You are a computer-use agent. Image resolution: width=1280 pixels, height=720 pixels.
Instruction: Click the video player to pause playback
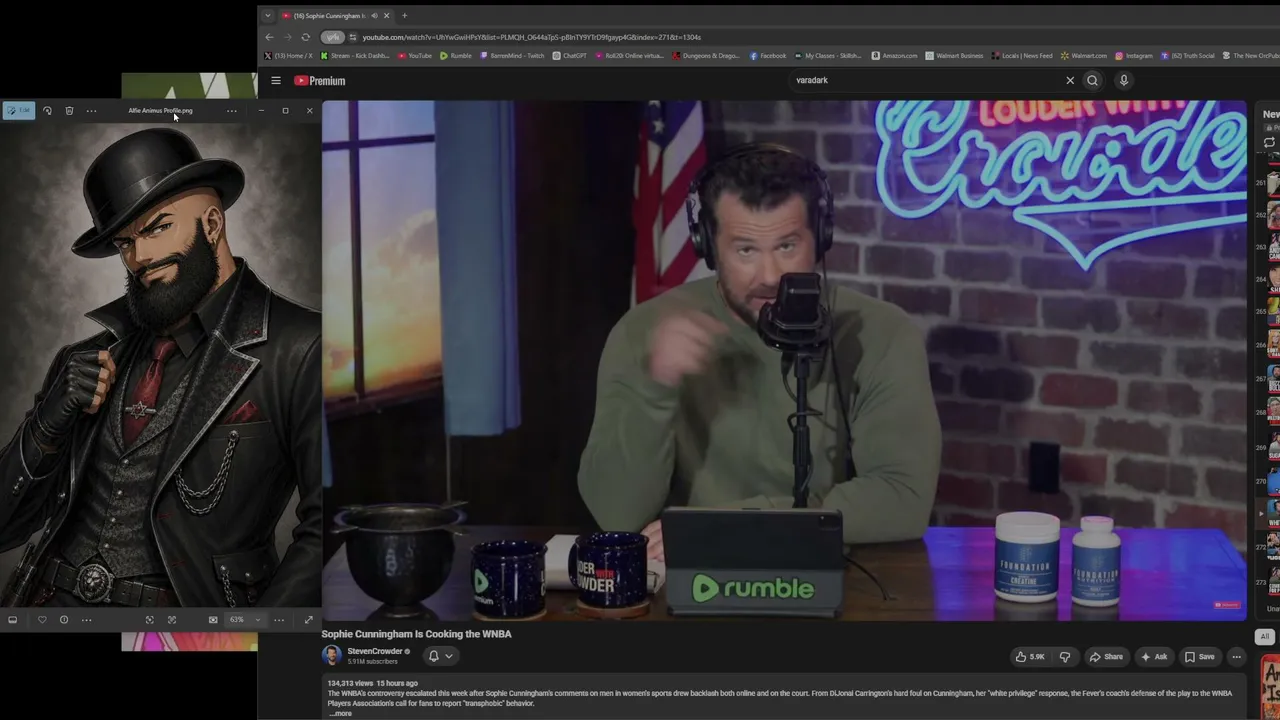click(x=784, y=360)
